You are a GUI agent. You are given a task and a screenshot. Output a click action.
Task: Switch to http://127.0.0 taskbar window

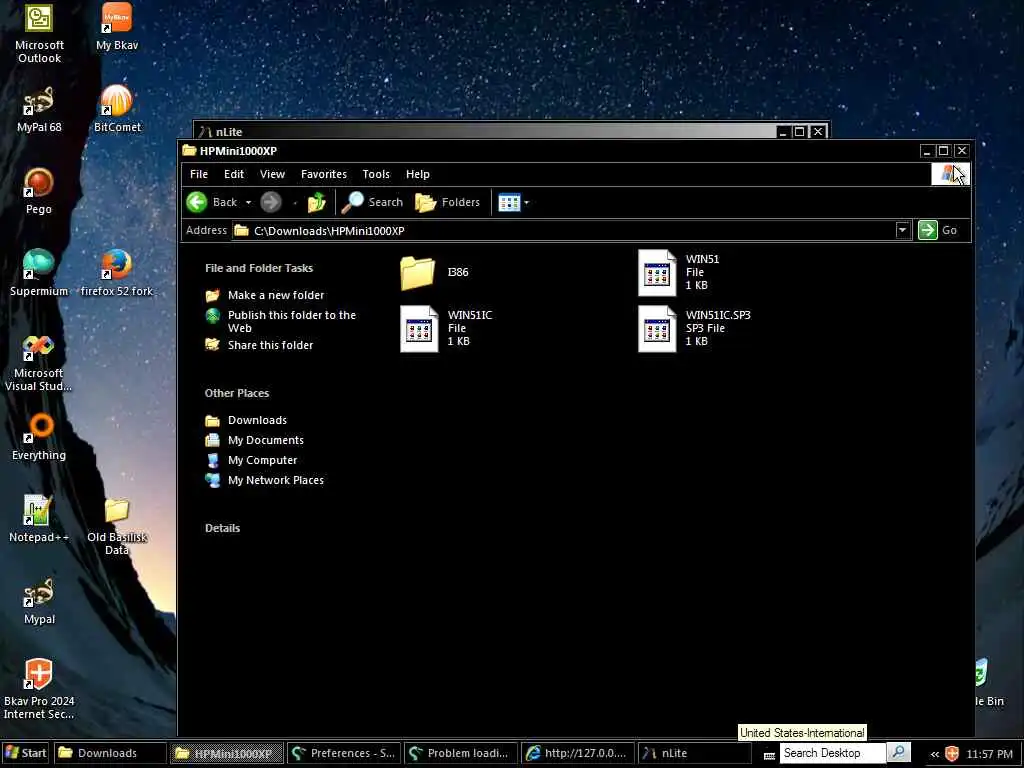(577, 753)
